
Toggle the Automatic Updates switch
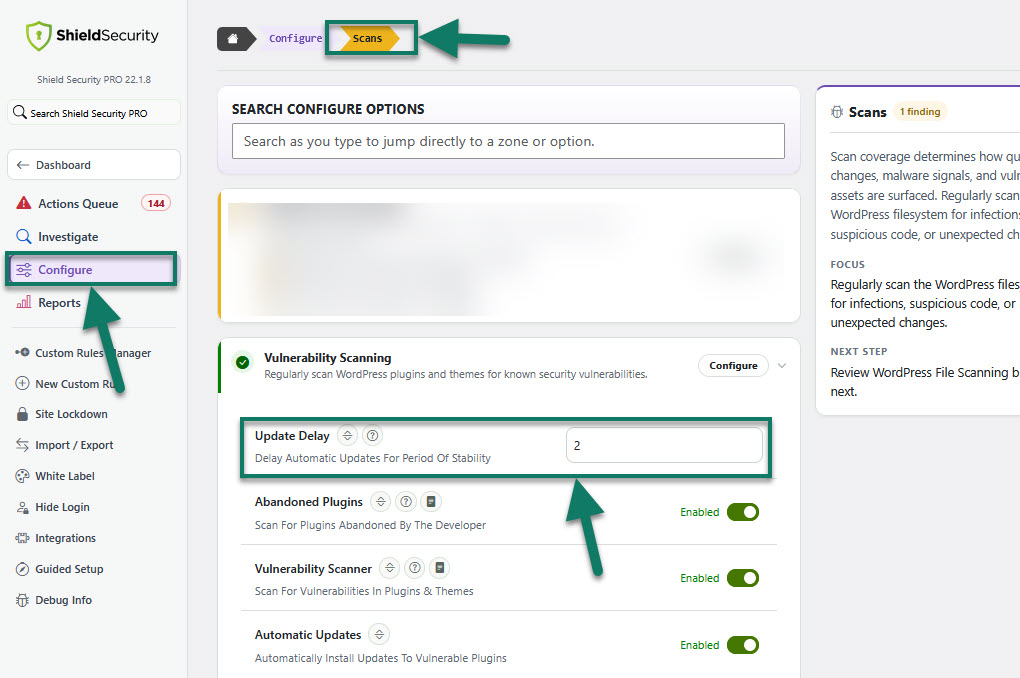coord(743,645)
